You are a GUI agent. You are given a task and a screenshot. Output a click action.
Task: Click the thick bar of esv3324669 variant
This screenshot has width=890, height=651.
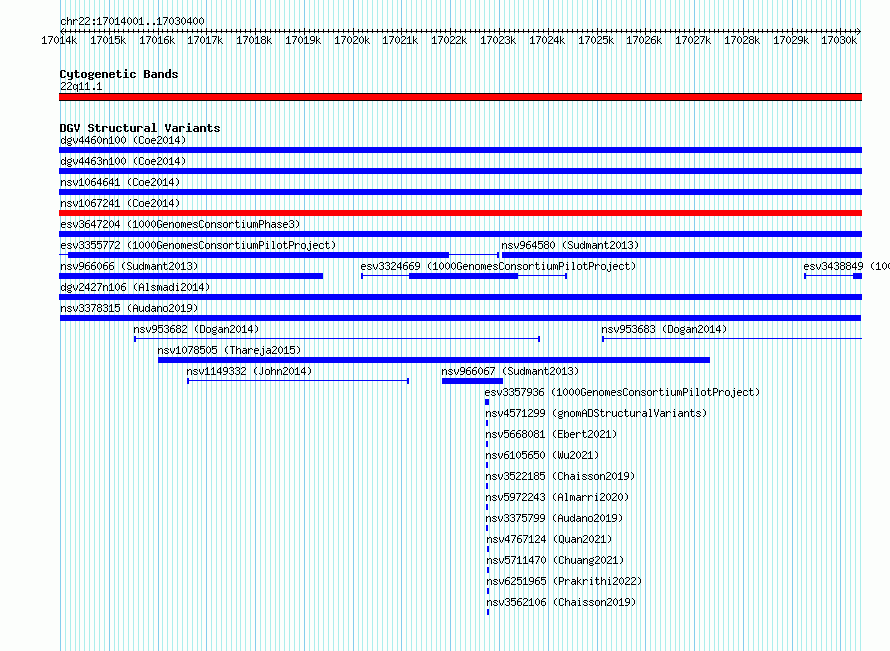point(463,276)
